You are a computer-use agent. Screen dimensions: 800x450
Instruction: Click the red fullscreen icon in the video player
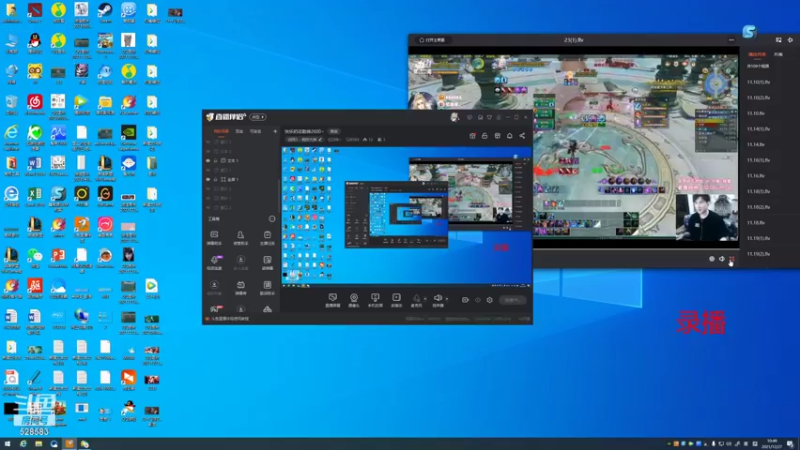pyautogui.click(x=732, y=259)
